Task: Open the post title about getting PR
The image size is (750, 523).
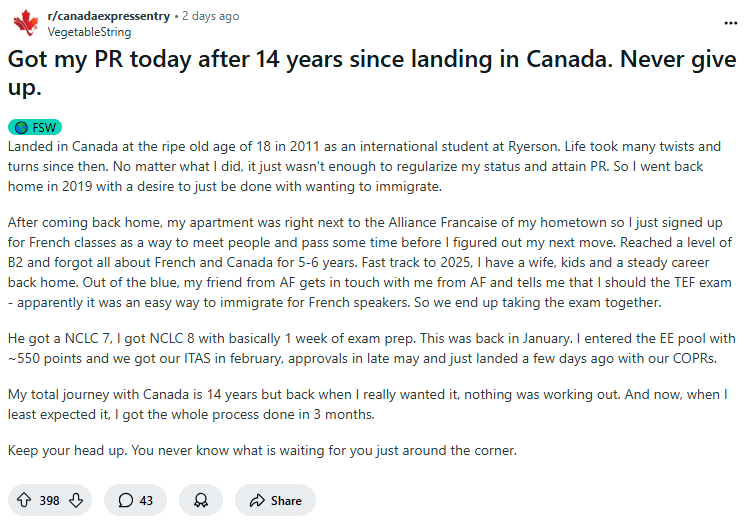Action: tap(372, 71)
